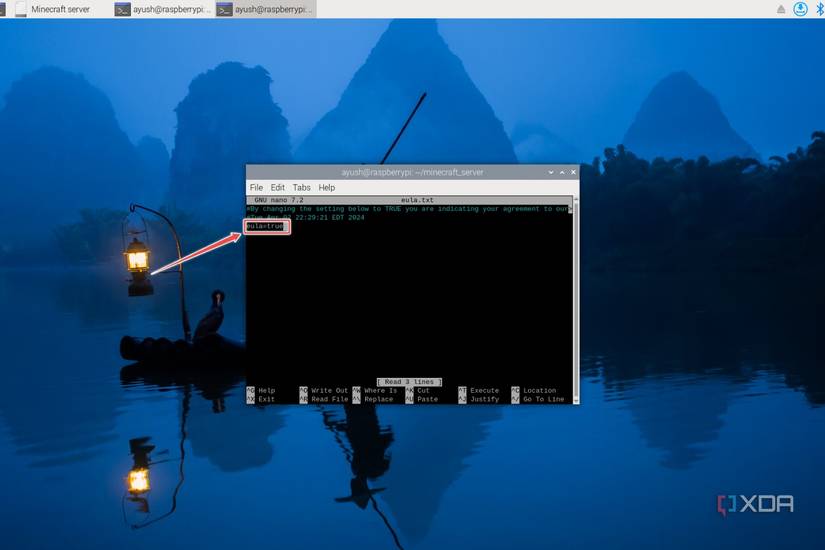Image resolution: width=825 pixels, height=550 pixels.
Task: Open the File menu in terminal
Action: 256,187
